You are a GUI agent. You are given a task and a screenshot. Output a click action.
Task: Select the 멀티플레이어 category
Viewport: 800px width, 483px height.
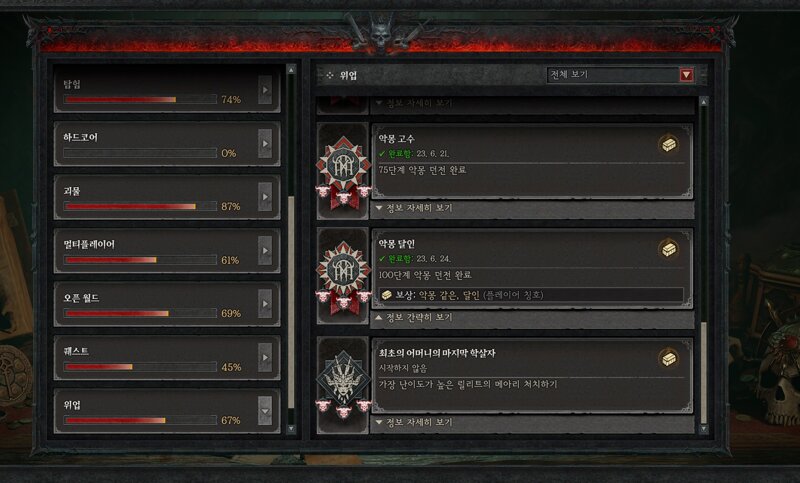[167, 251]
